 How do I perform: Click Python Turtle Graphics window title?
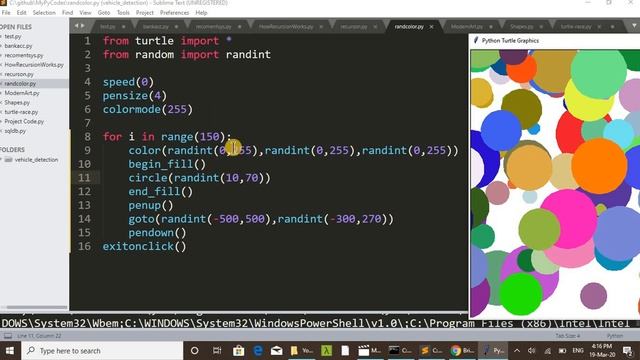pyautogui.click(x=510, y=40)
